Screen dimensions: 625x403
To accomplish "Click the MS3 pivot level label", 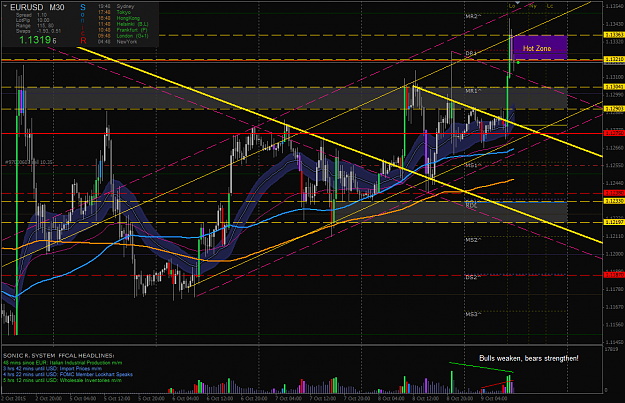I will point(473,315).
